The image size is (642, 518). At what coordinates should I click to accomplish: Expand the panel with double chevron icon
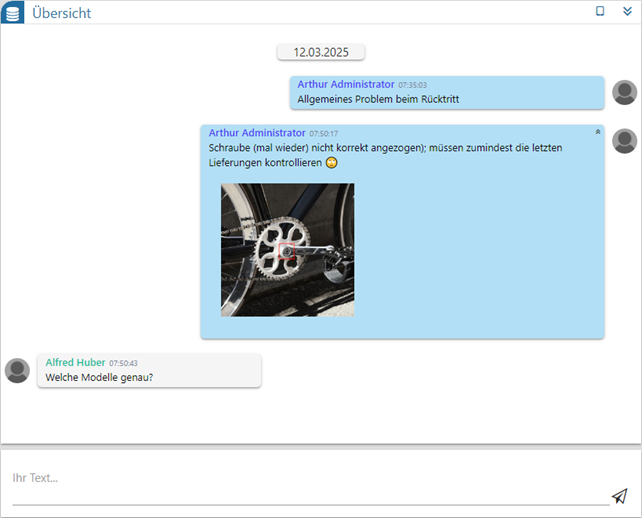(x=627, y=11)
